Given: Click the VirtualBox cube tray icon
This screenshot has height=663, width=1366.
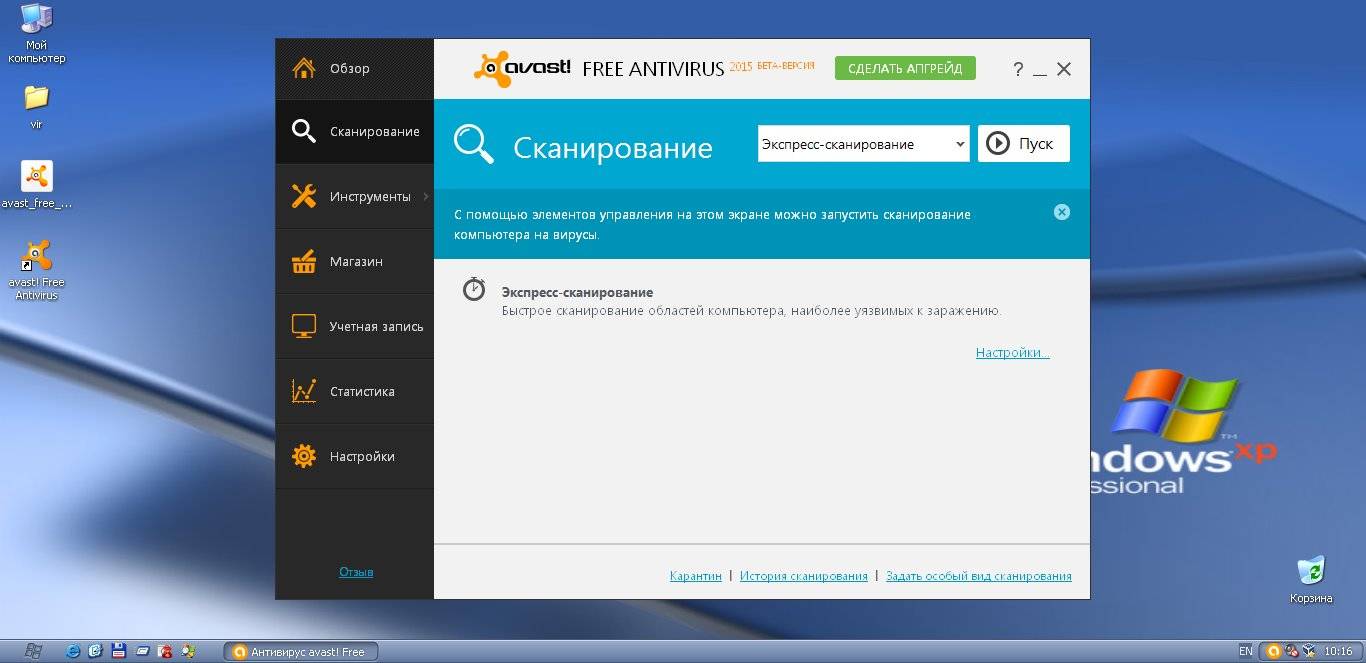Looking at the screenshot, I should [x=1308, y=651].
